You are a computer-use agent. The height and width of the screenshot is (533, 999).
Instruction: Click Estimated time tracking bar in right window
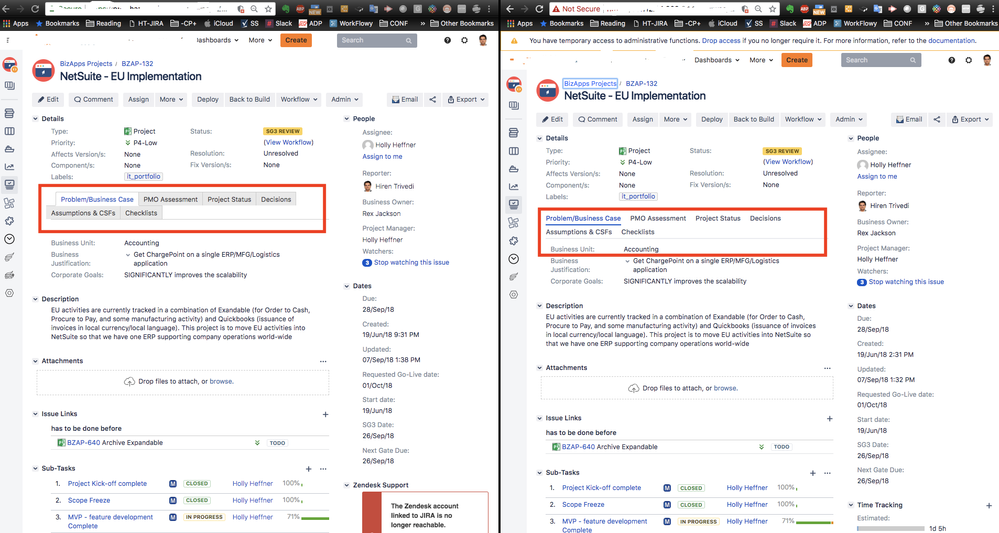891,529
